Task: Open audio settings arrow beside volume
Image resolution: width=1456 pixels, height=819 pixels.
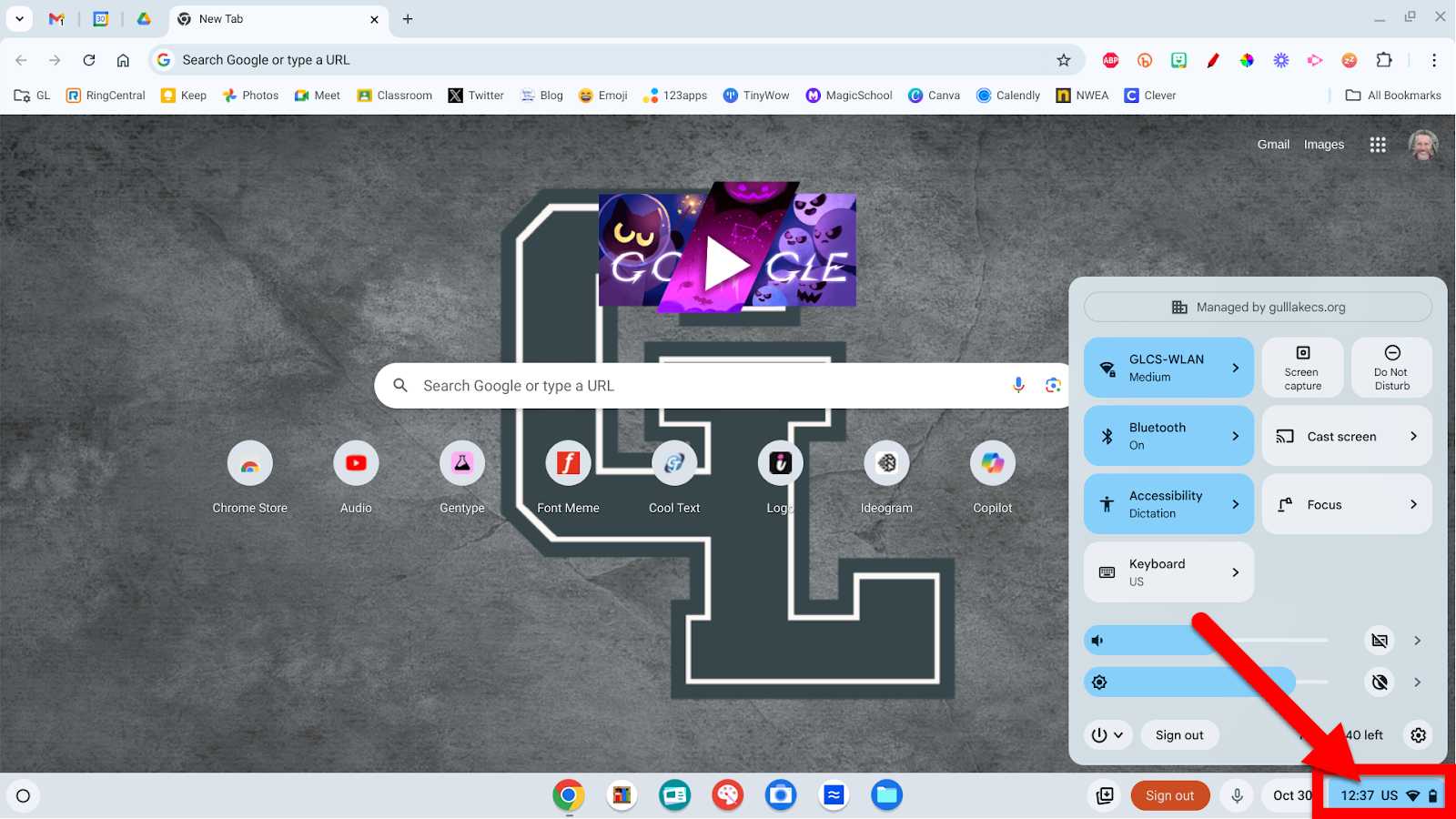Action: [x=1417, y=641]
